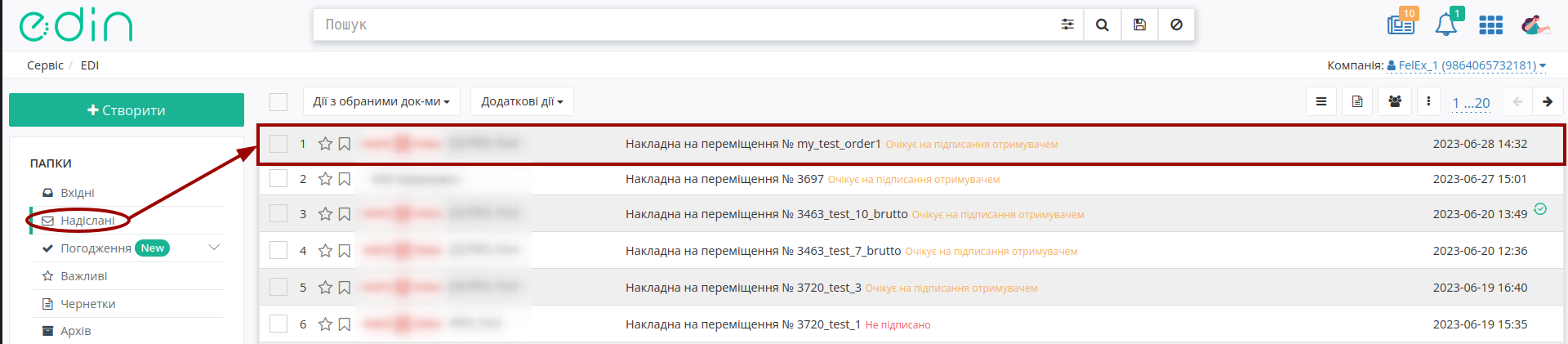Select the Чернетки folder
Viewport: 1568px width, 344px height.
87,304
